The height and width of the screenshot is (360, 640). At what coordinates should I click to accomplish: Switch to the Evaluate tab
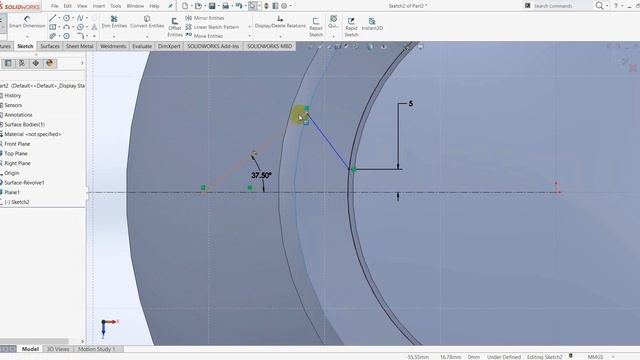[x=142, y=46]
